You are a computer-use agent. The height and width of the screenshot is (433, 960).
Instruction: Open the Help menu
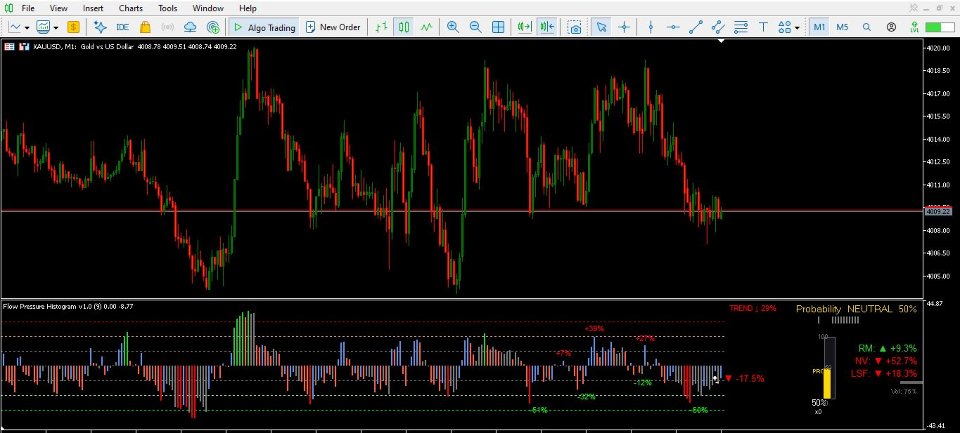click(248, 9)
